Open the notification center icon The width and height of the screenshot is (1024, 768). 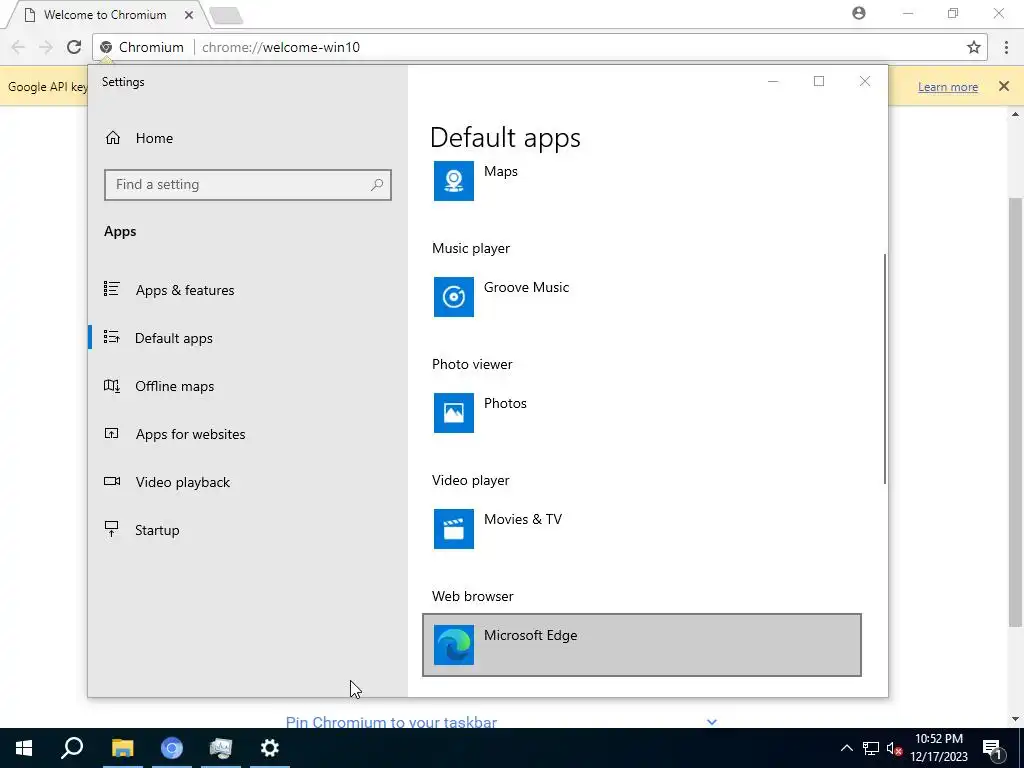[x=992, y=748]
